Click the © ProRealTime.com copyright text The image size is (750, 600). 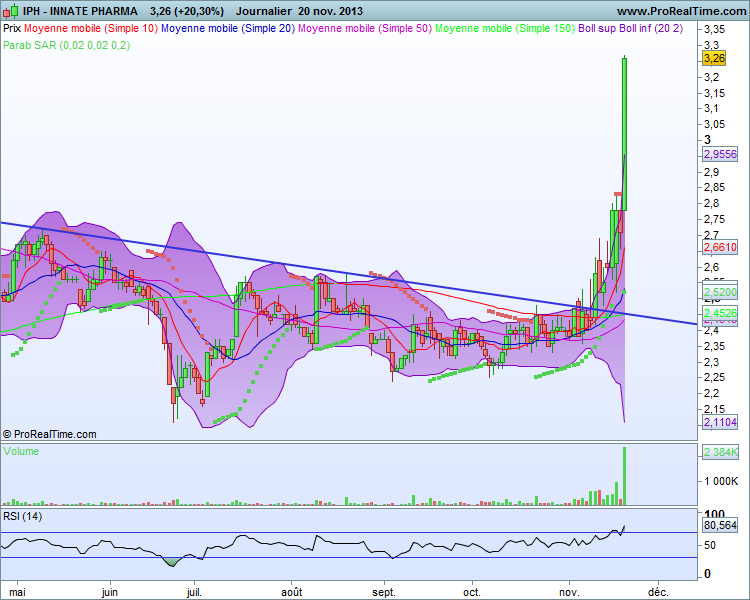pyautogui.click(x=50, y=434)
